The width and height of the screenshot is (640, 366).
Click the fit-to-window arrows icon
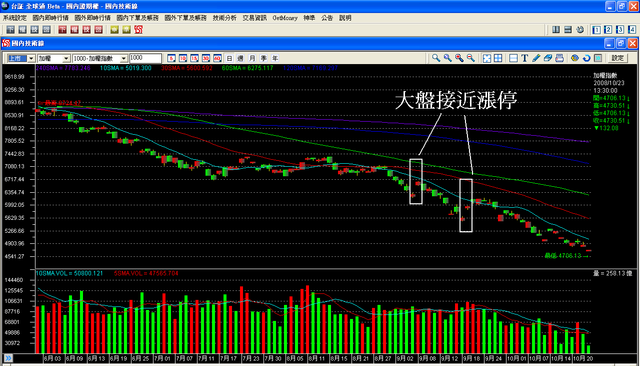[x=487, y=58]
